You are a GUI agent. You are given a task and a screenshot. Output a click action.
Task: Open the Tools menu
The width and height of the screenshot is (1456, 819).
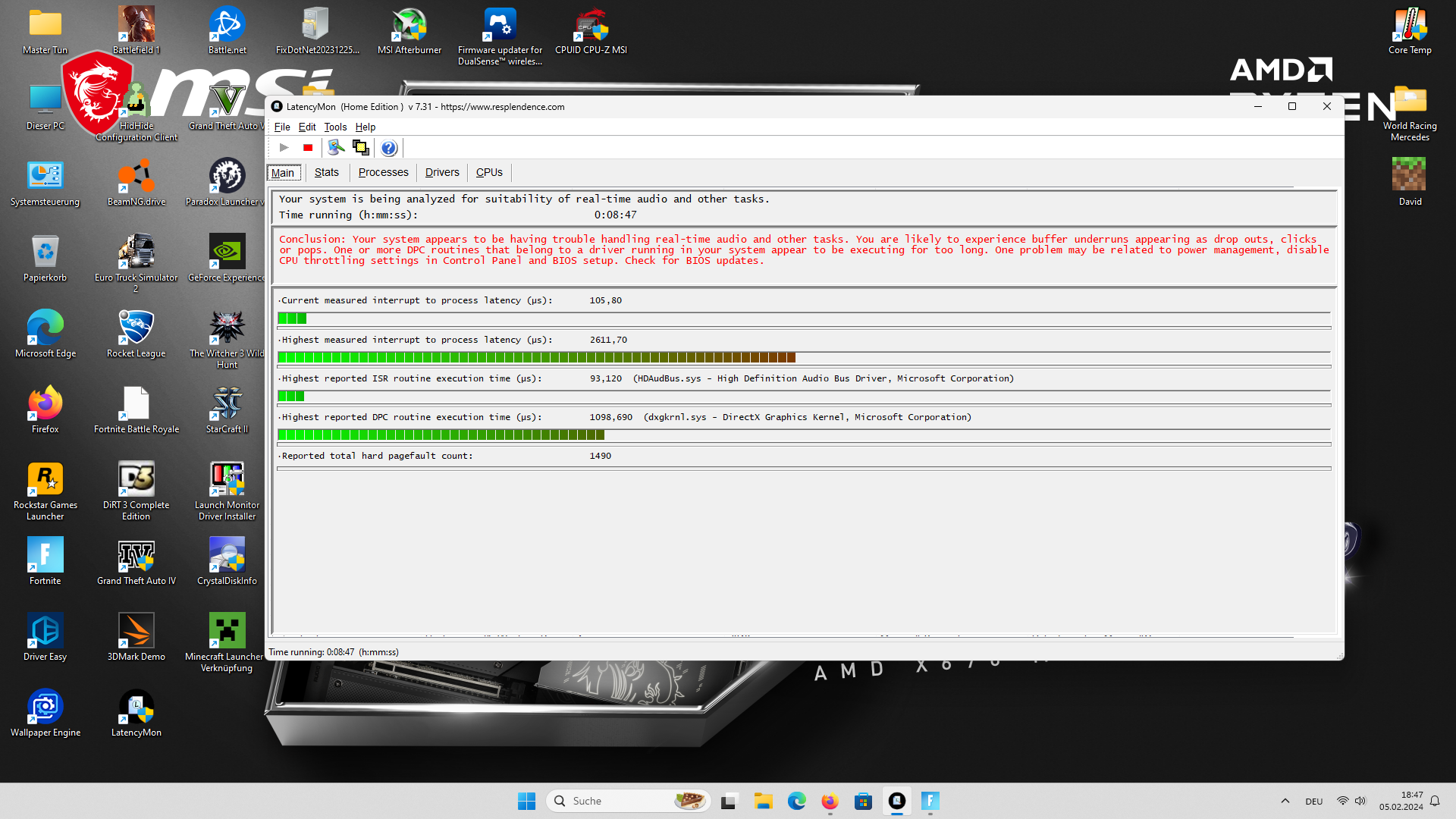335,127
